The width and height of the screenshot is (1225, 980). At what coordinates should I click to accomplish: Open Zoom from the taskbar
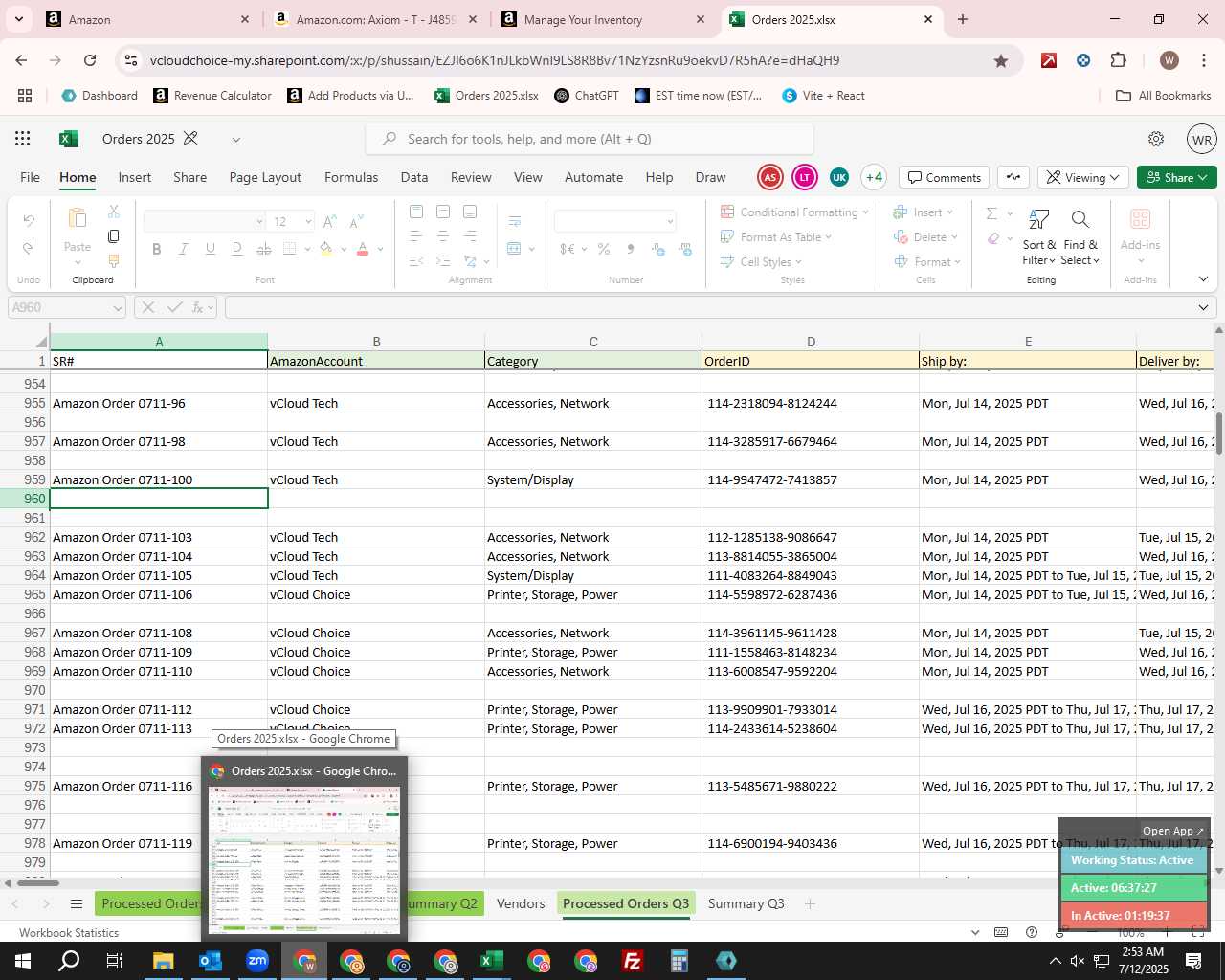point(257,961)
